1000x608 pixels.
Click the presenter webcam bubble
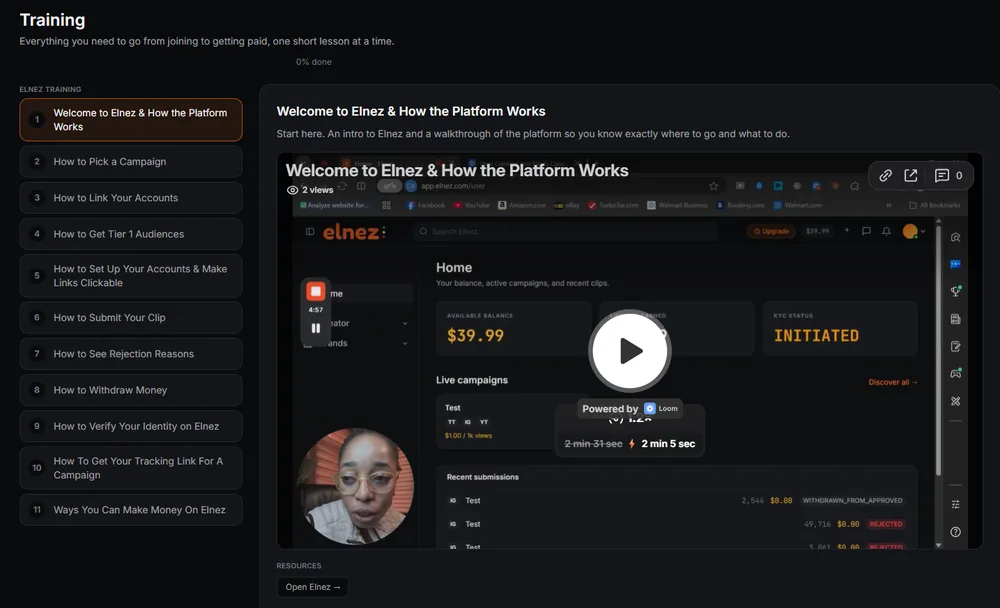[x=355, y=486]
